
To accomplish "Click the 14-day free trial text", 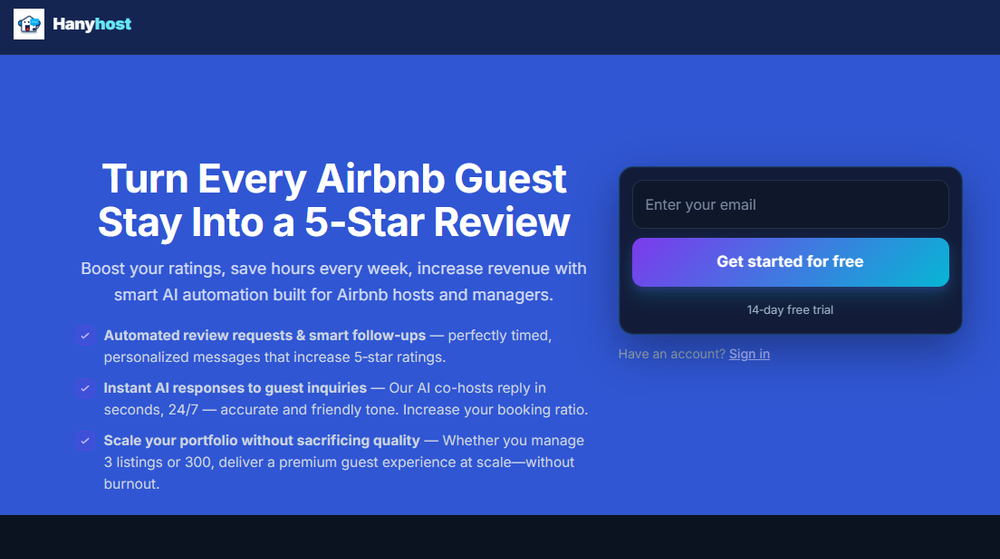I will tap(790, 310).
